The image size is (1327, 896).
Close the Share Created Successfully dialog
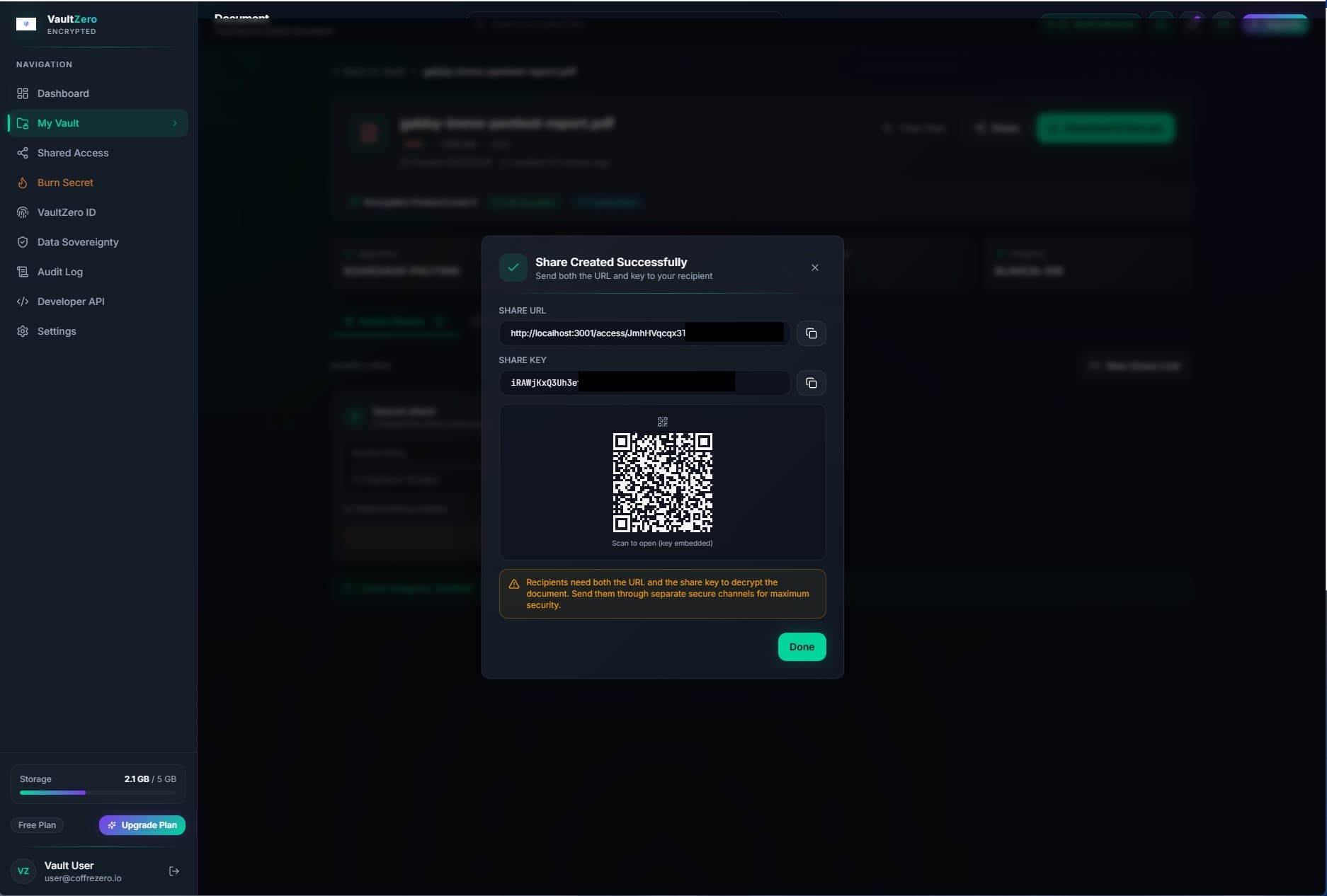point(814,268)
